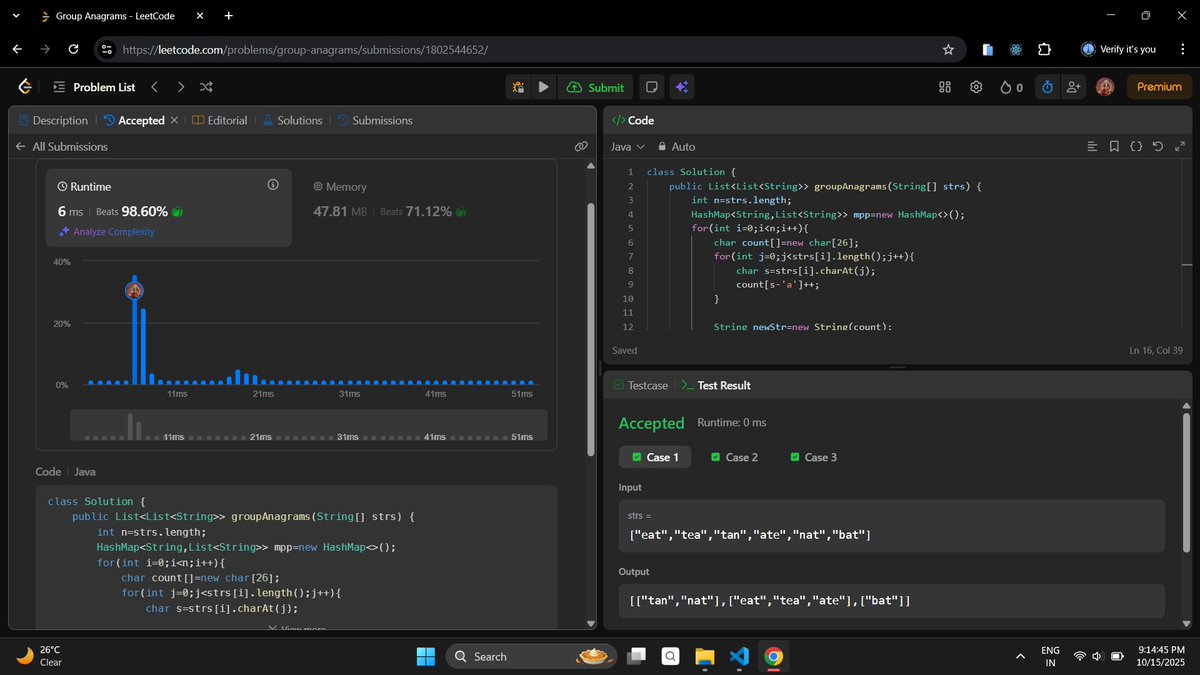The image size is (1200, 675).
Task: Show runtime info tooltip icon
Action: (273, 186)
